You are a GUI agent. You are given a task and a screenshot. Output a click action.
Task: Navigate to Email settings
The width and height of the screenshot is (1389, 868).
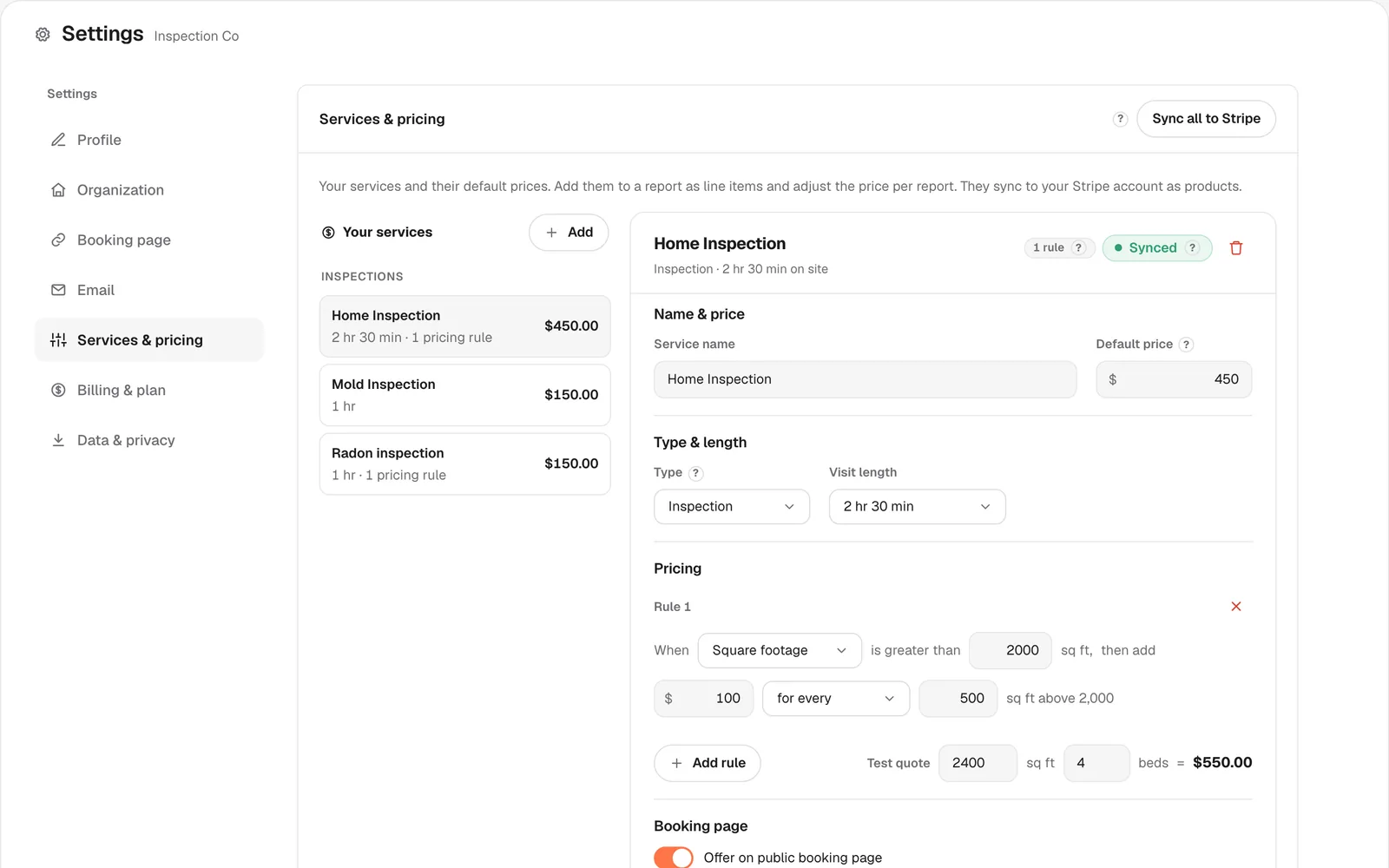point(148,291)
